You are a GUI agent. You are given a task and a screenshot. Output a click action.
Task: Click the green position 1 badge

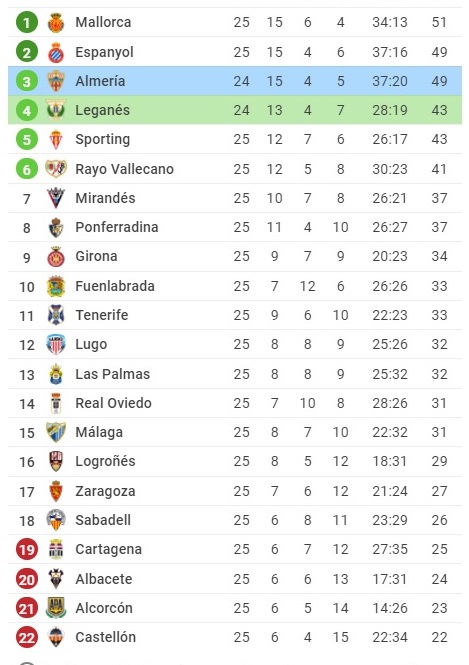(x=27, y=22)
